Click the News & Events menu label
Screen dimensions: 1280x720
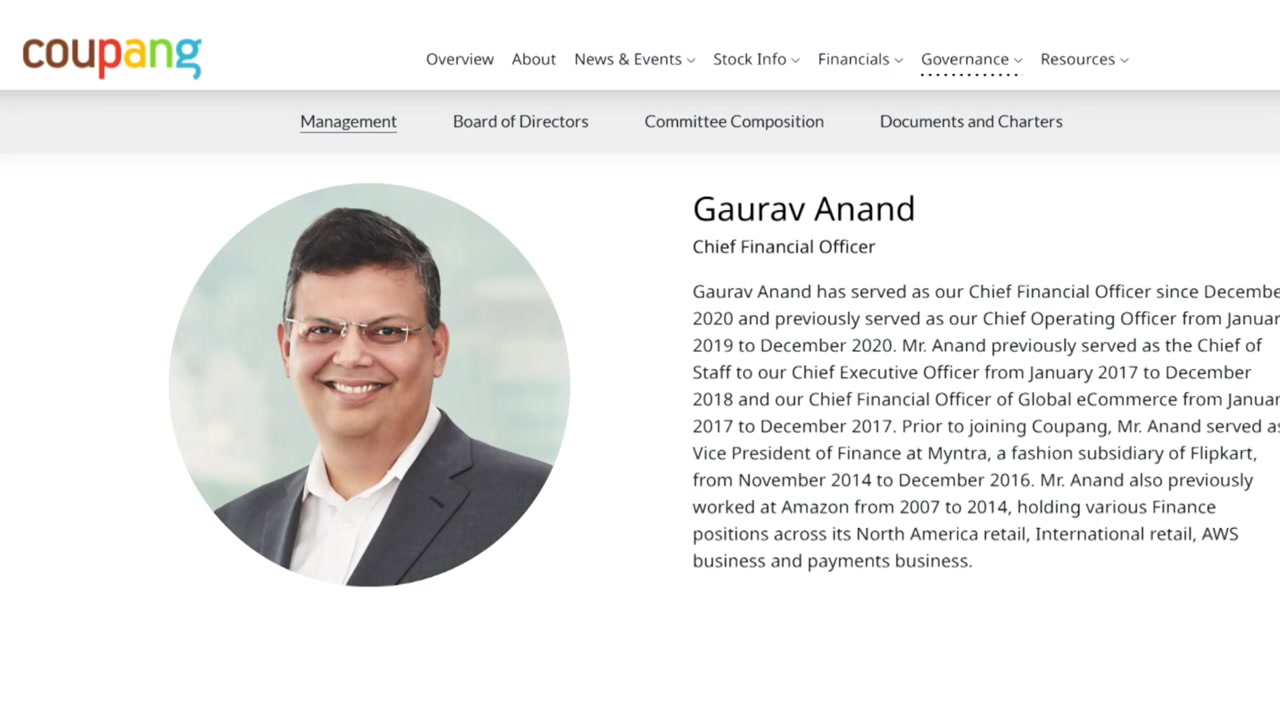pos(627,59)
